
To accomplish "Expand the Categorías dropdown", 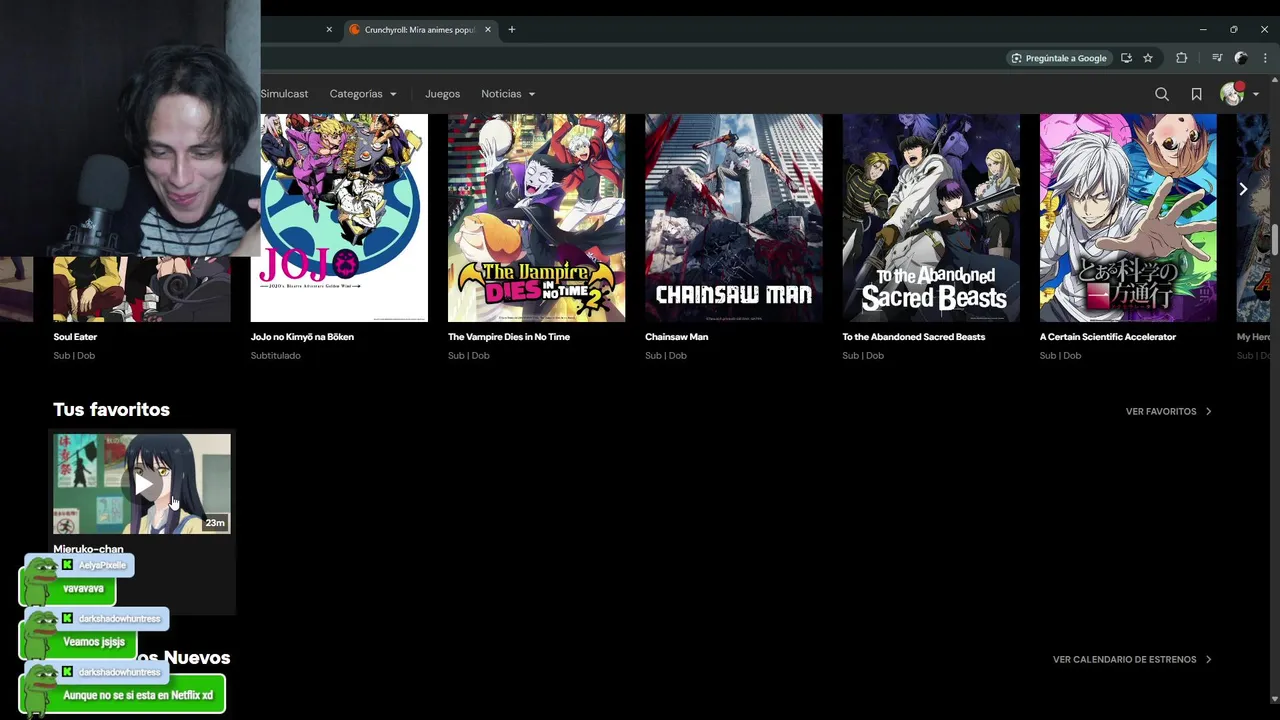I will 363,94.
